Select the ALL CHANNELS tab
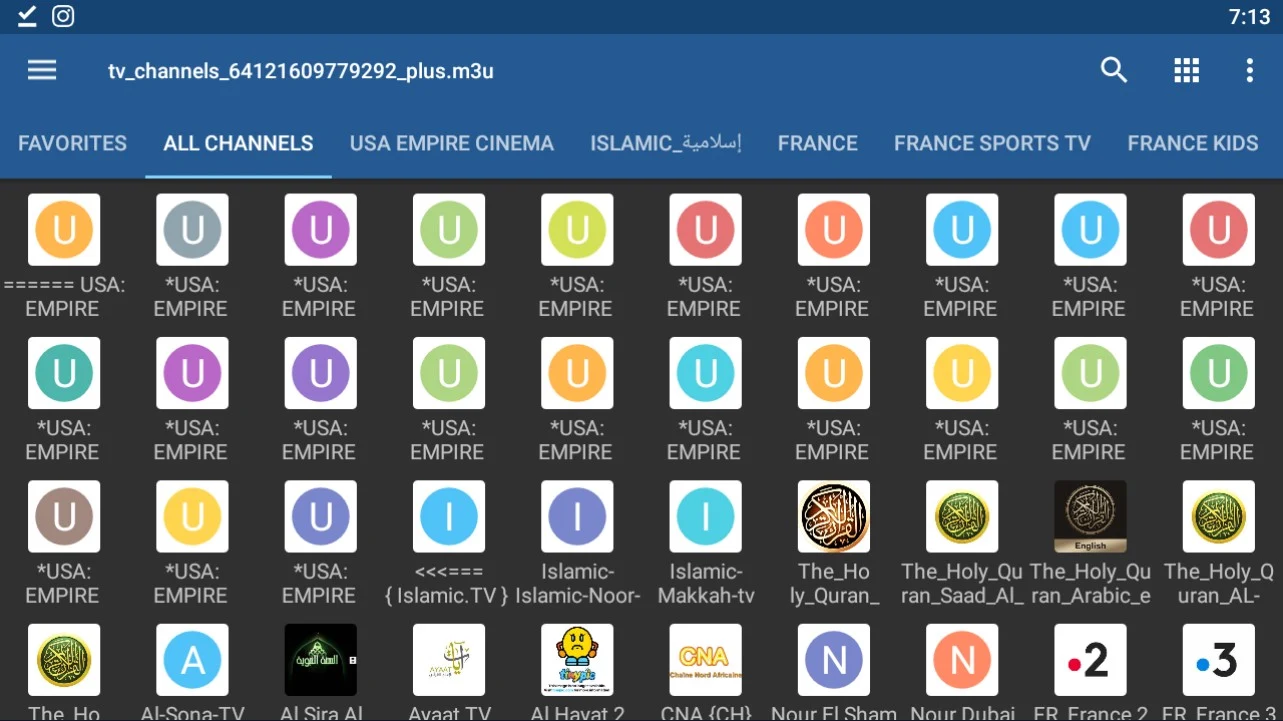This screenshot has height=721, width=1283. tap(238, 143)
